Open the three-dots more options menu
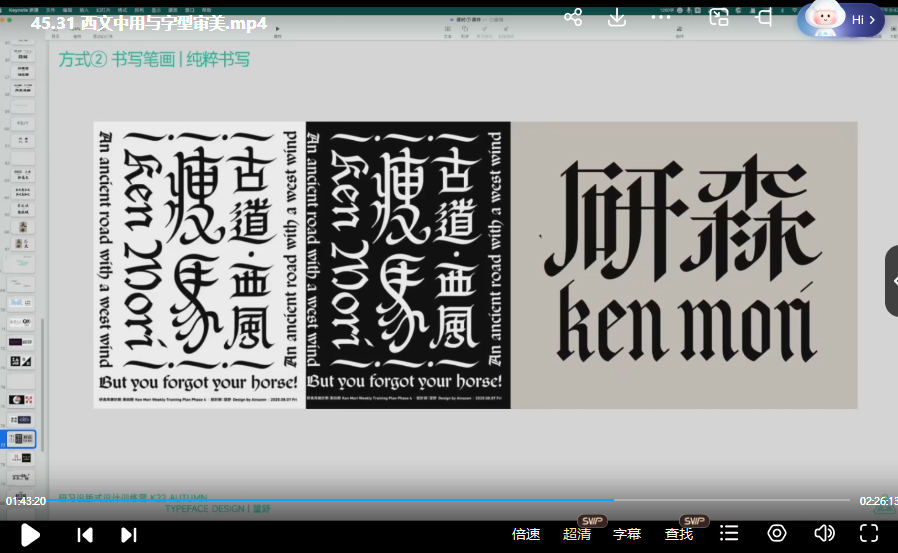This screenshot has width=898, height=553. (662, 18)
